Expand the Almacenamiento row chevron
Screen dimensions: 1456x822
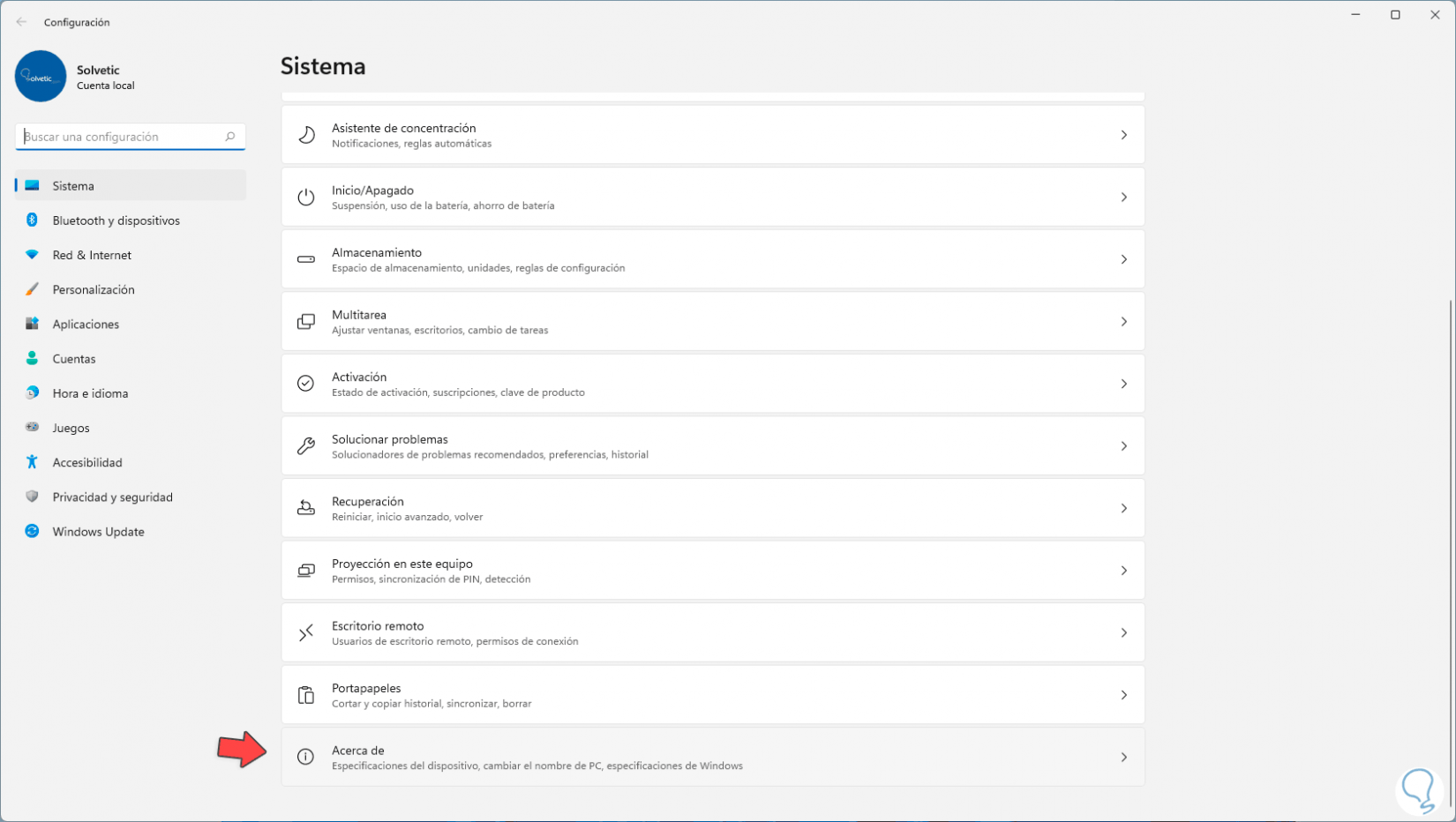tap(1123, 259)
